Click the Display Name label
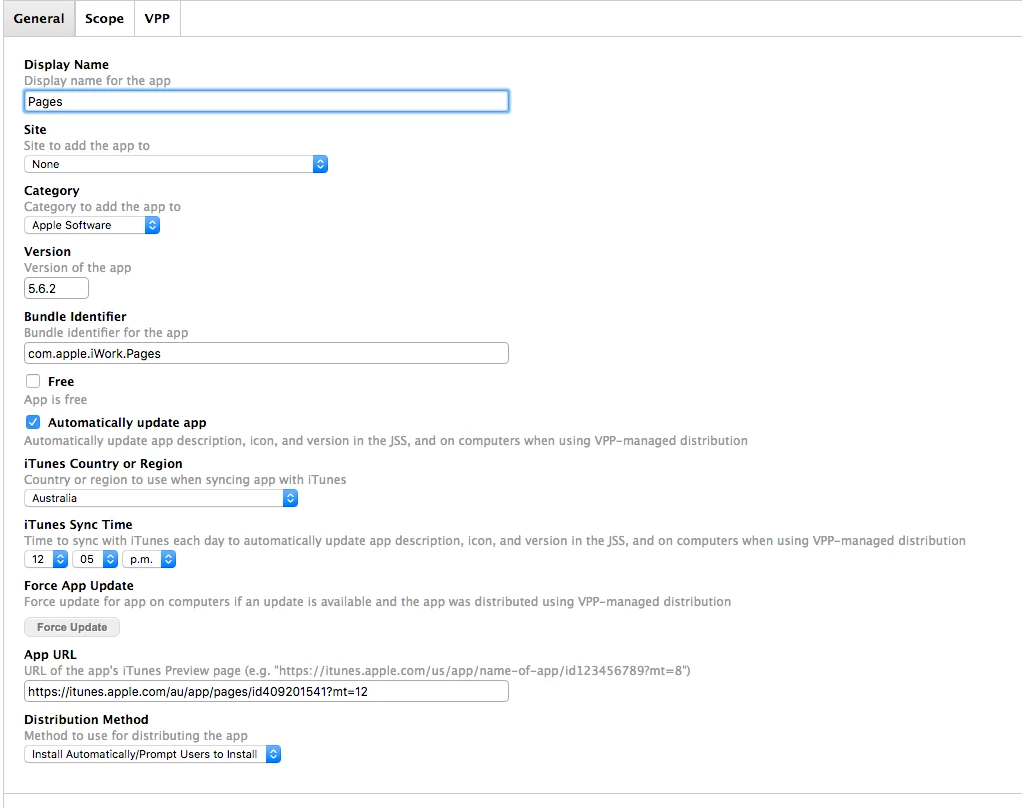The image size is (1022, 808). [66, 65]
